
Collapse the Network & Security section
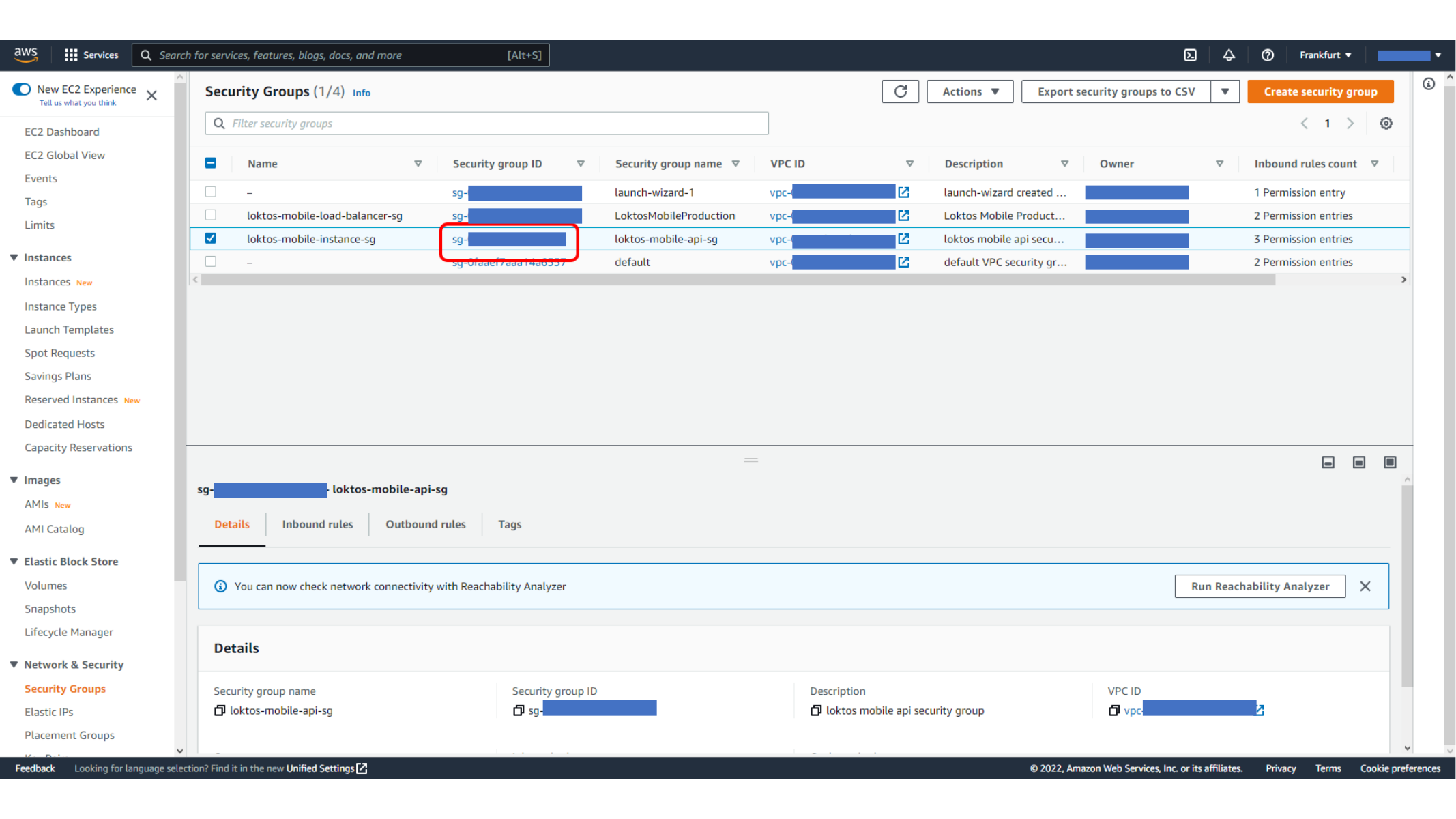(x=14, y=665)
